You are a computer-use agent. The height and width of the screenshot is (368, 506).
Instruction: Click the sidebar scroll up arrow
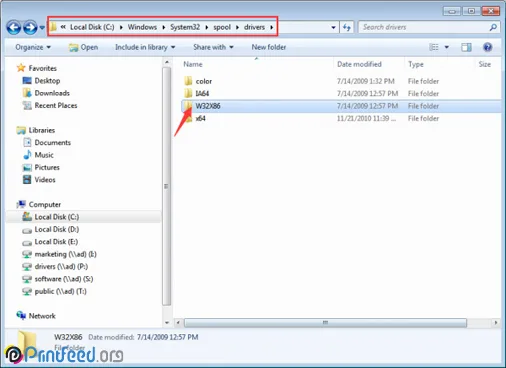[x=167, y=62]
